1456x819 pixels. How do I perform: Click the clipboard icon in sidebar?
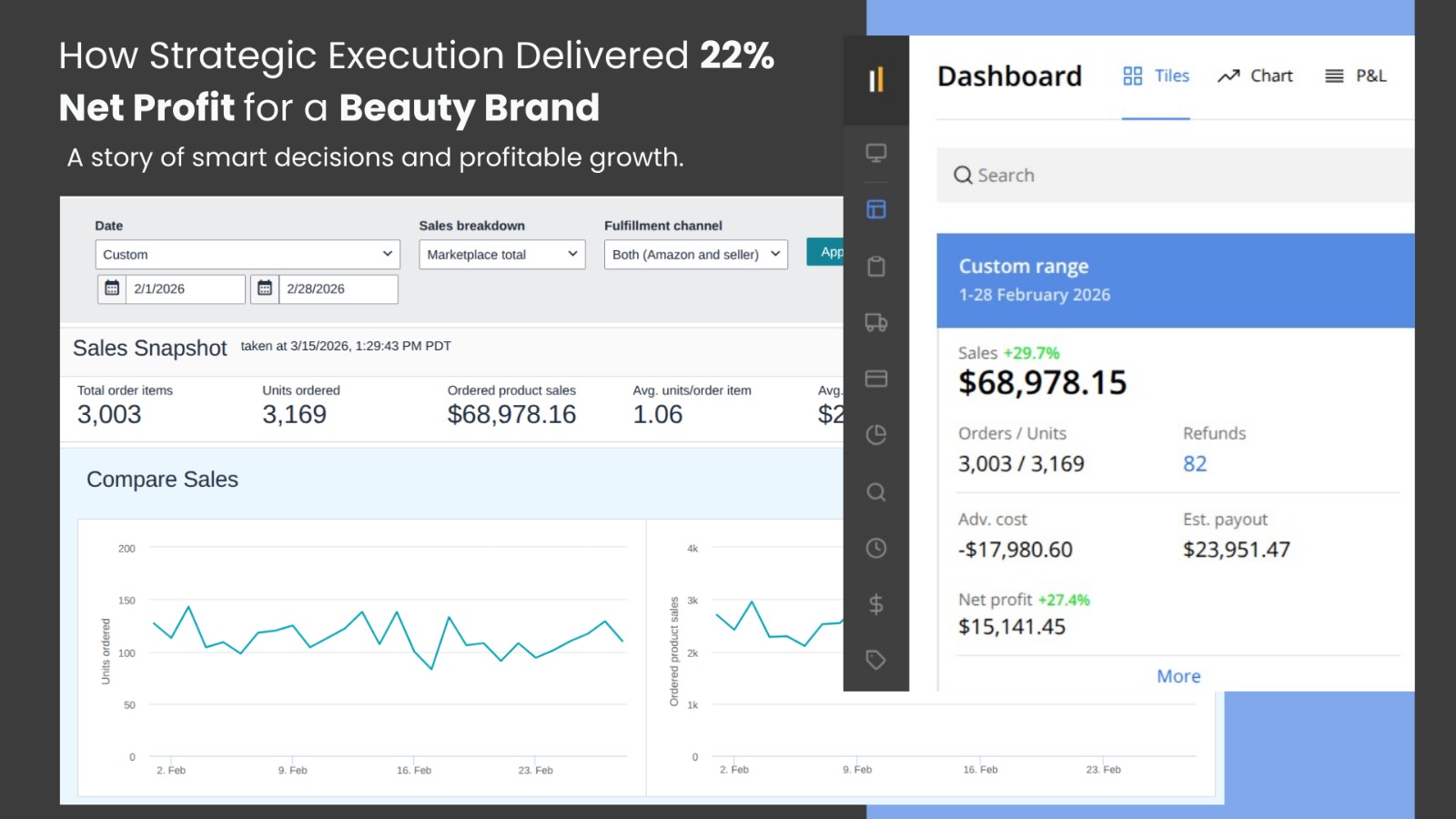click(x=875, y=267)
